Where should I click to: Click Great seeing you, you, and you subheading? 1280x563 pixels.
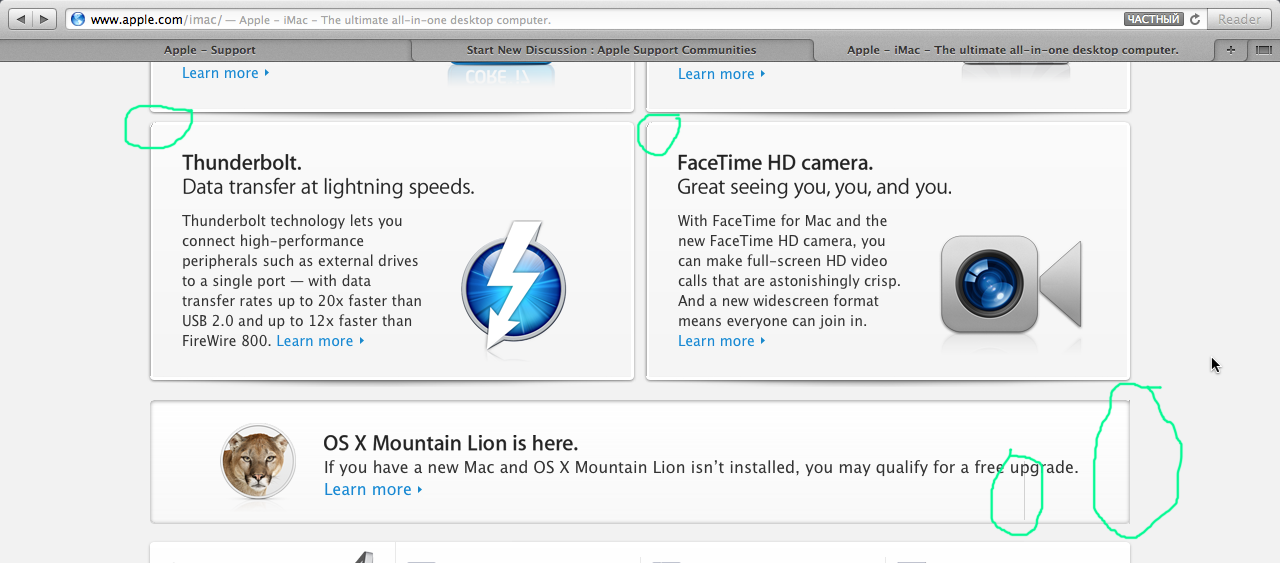pos(814,187)
